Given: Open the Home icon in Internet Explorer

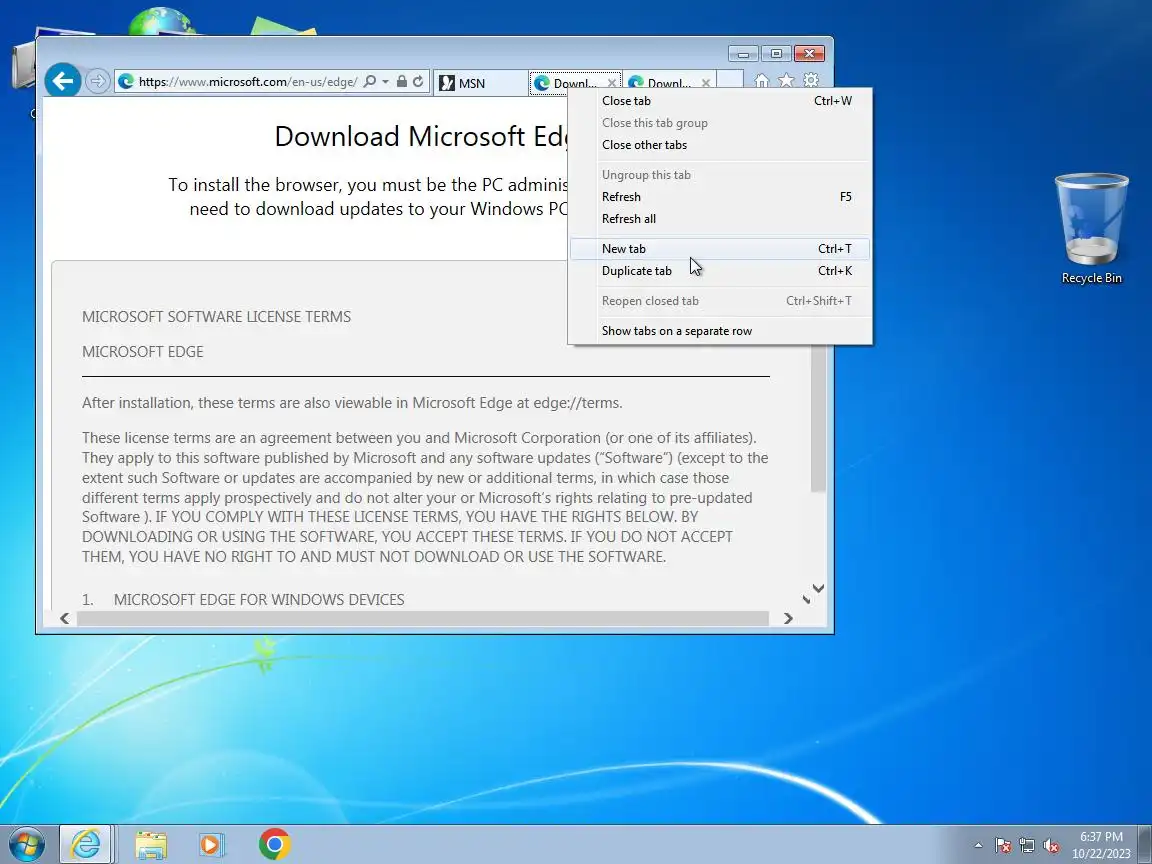Looking at the screenshot, I should (762, 81).
